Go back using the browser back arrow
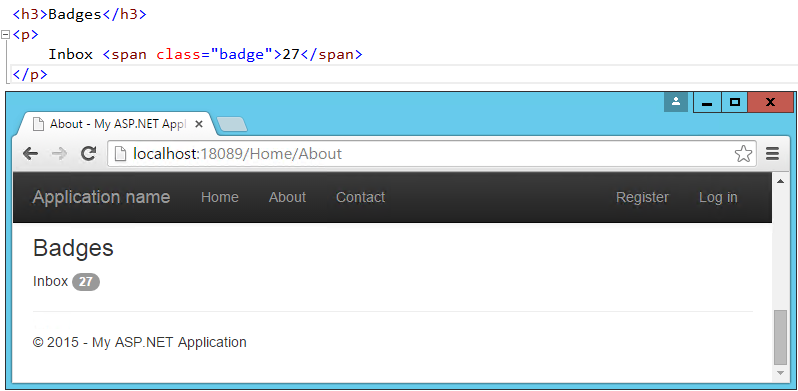This screenshot has height=391, width=798. 31,154
